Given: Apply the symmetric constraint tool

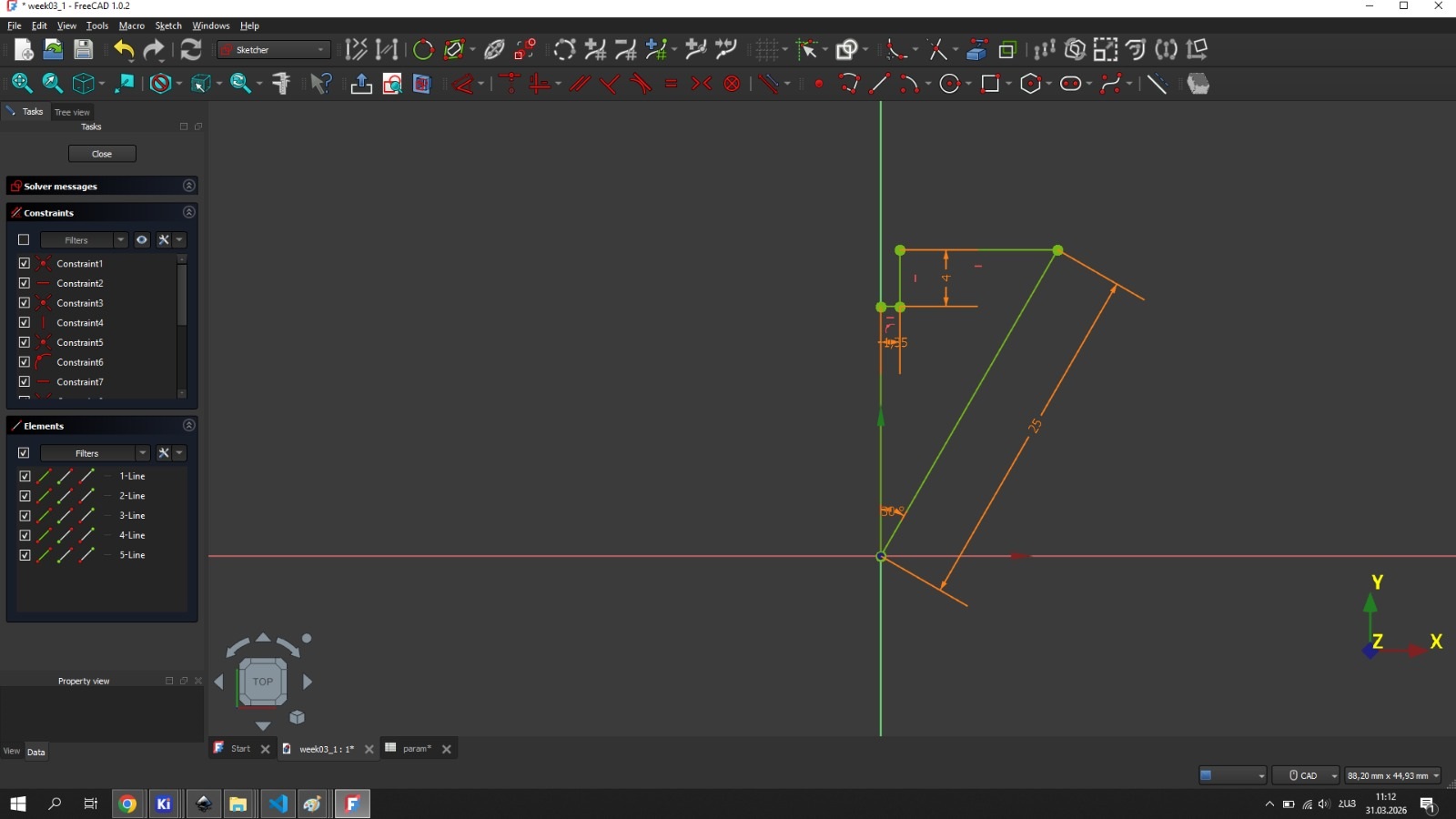Looking at the screenshot, I should click(x=701, y=84).
